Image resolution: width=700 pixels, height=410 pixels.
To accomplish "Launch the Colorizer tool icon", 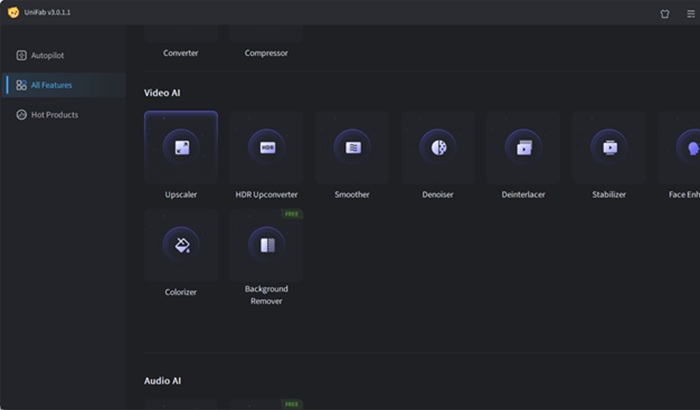I will pyautogui.click(x=181, y=245).
